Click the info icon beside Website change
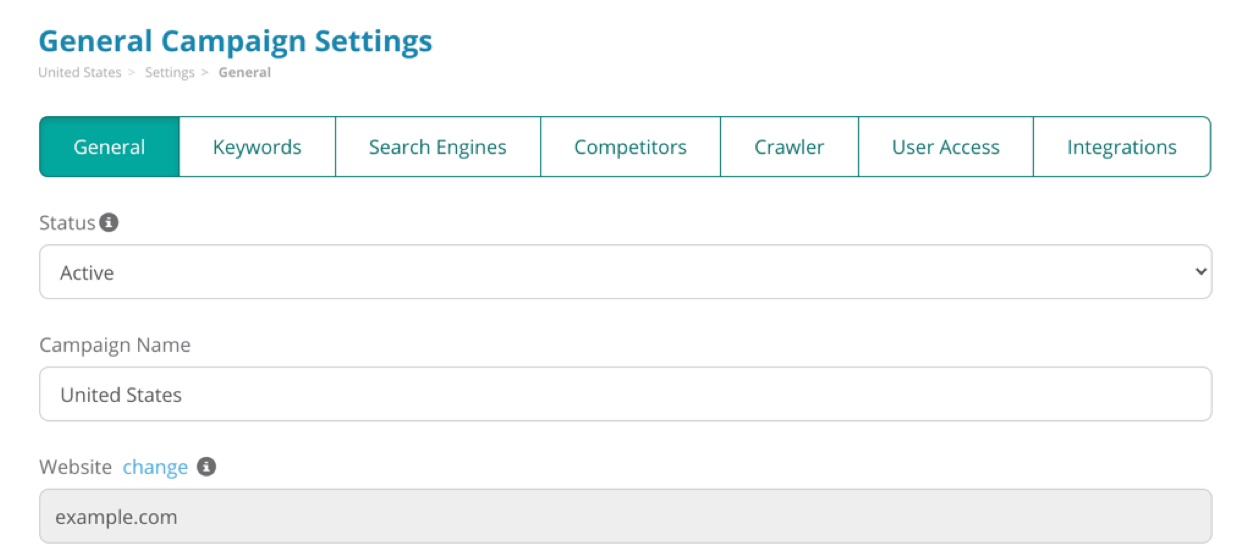Image resolution: width=1246 pixels, height=560 pixels. [206, 467]
